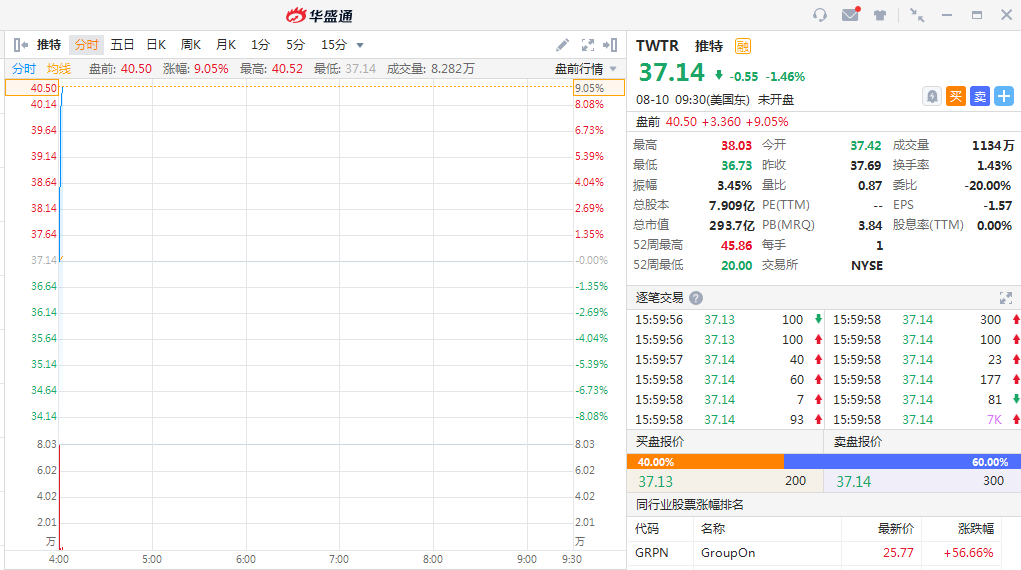The image size is (1021, 570).
Task: Click the customer service headset icon
Action: (820, 15)
